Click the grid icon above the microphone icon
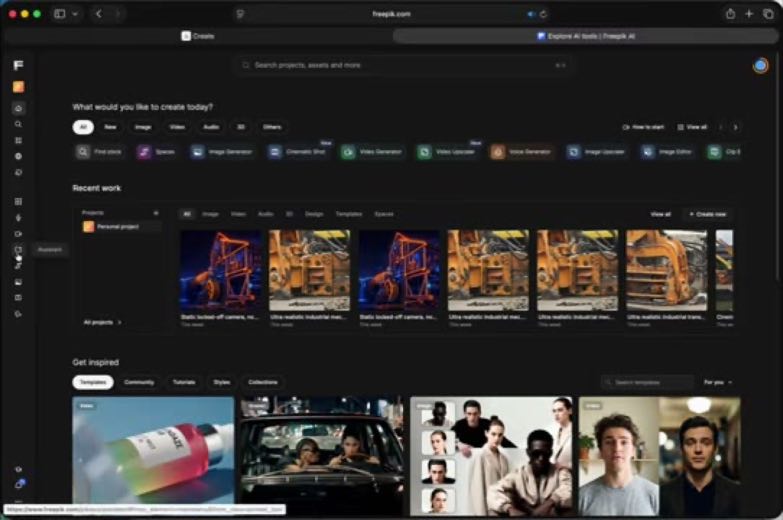783x520 pixels. 18,201
